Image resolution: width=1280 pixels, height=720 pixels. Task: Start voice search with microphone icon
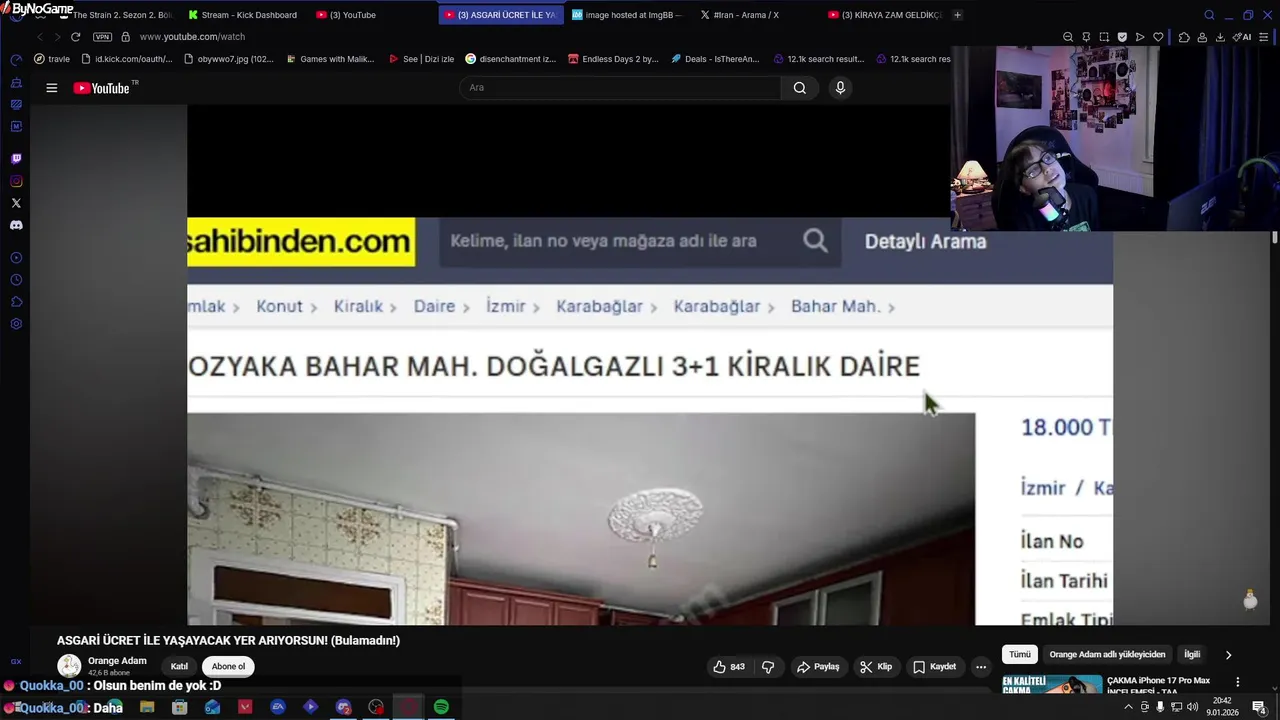[840, 88]
